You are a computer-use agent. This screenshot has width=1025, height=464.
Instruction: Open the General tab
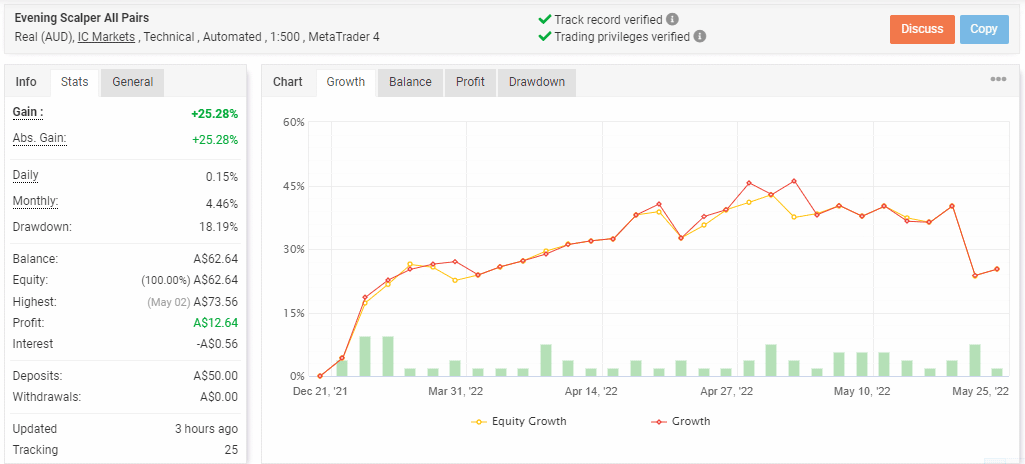[x=132, y=82]
